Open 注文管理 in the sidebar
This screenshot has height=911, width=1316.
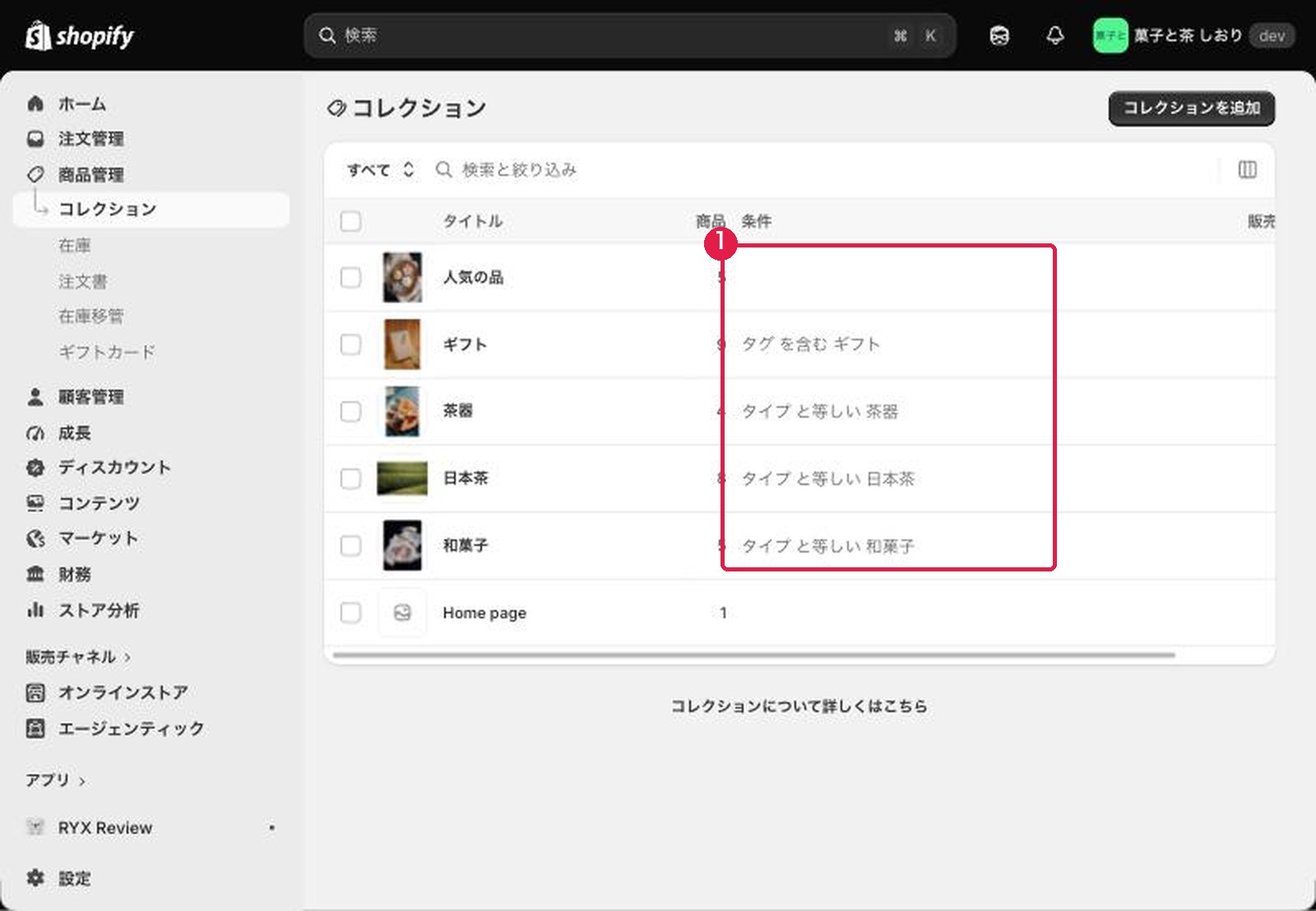point(91,139)
